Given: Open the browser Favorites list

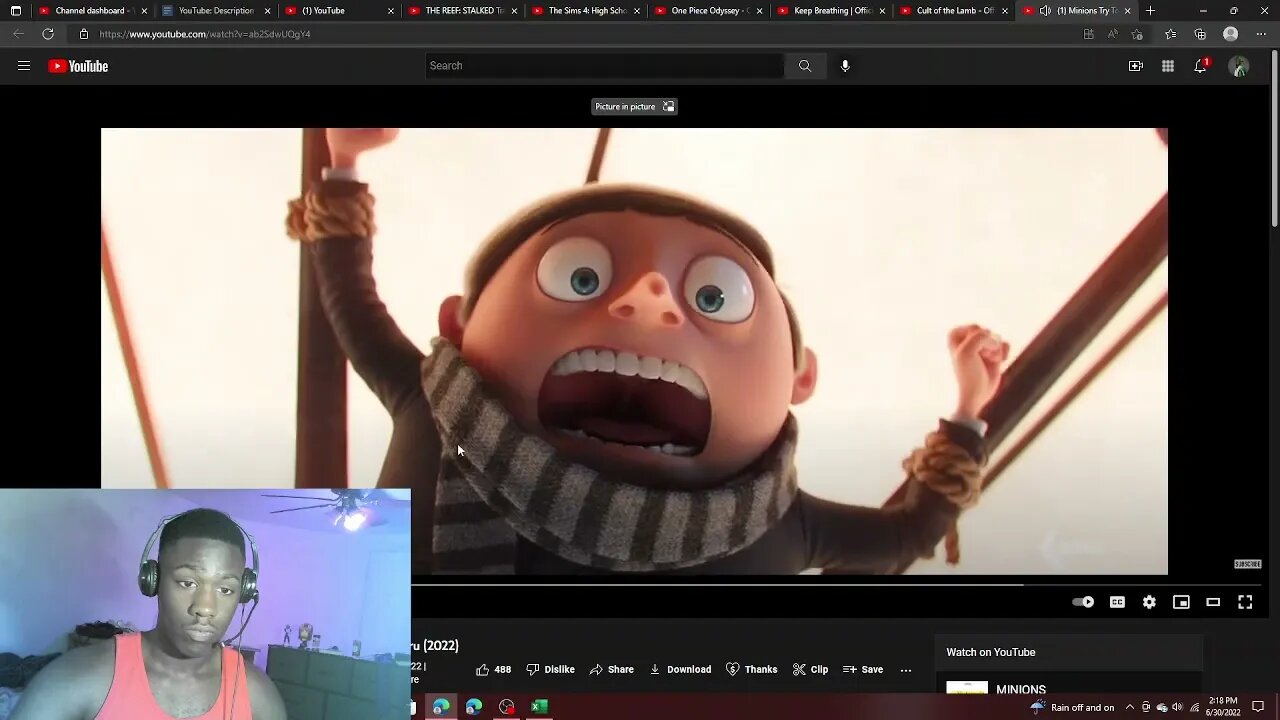Looking at the screenshot, I should 1171,34.
